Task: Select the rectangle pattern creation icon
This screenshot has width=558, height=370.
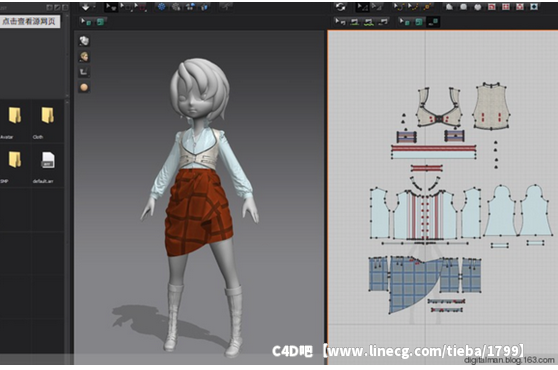Action: click(463, 7)
